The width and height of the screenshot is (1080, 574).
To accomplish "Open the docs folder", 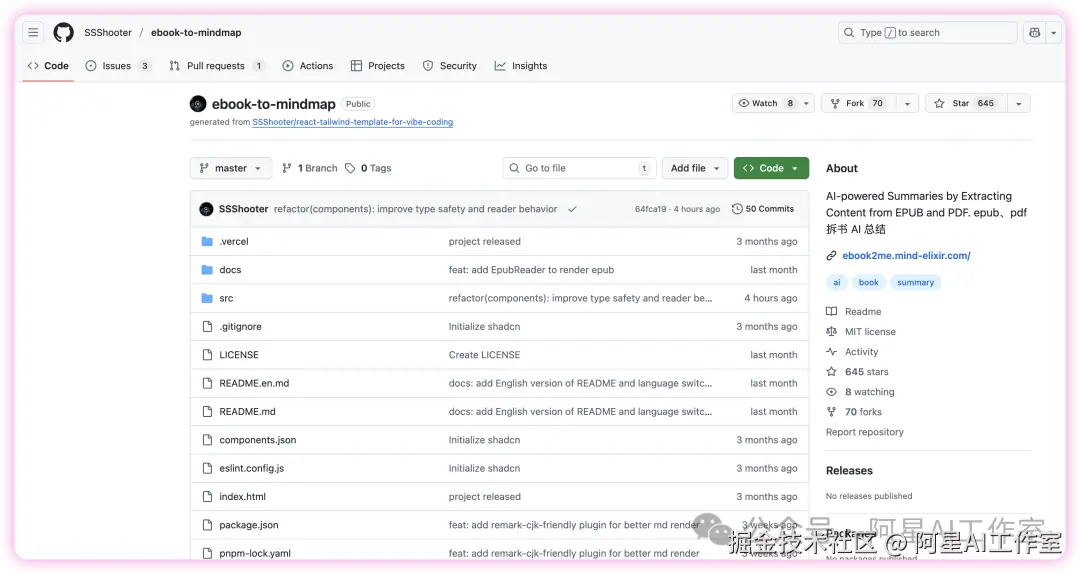I will [x=230, y=269].
